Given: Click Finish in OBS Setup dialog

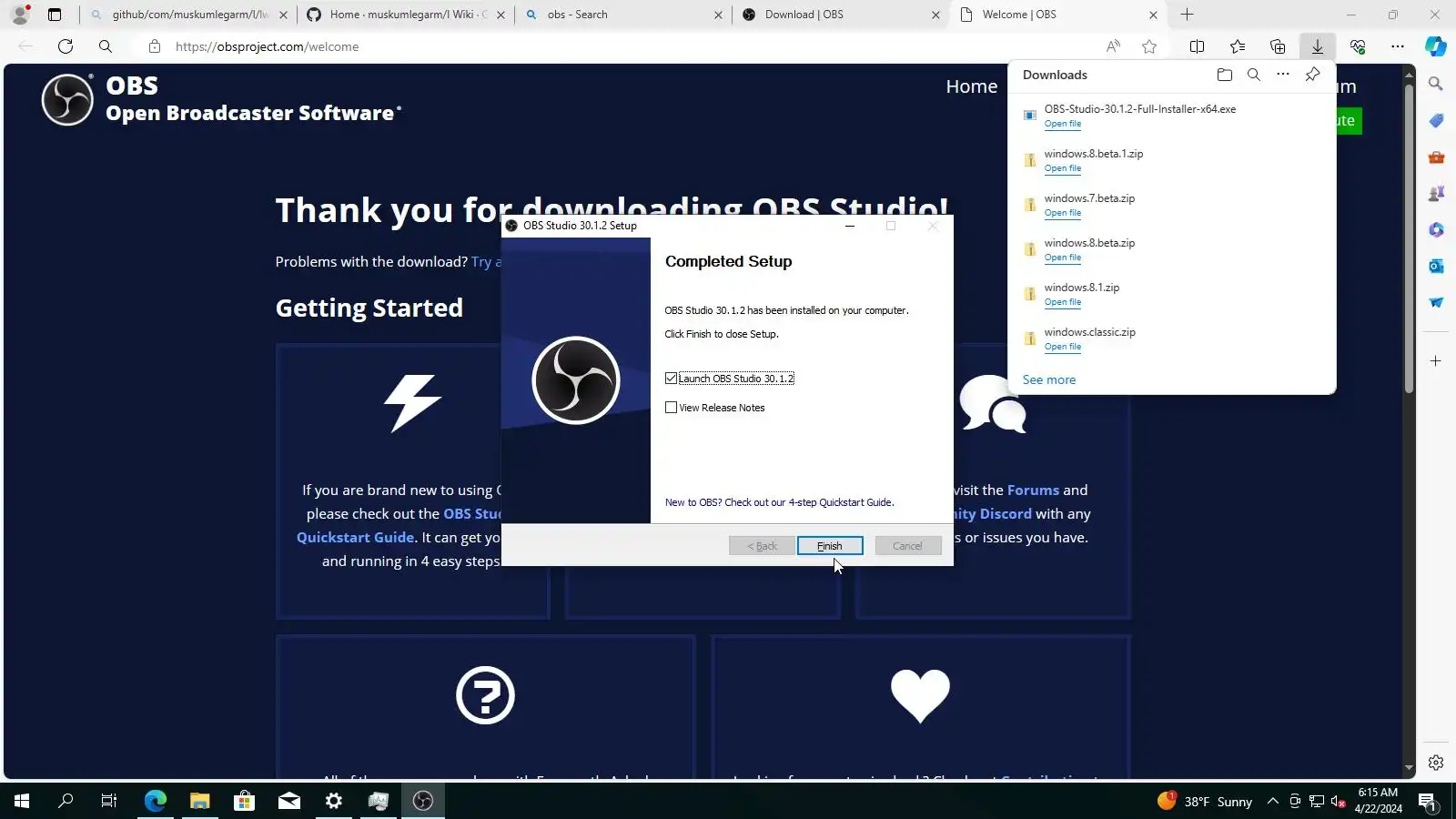Looking at the screenshot, I should click(829, 546).
